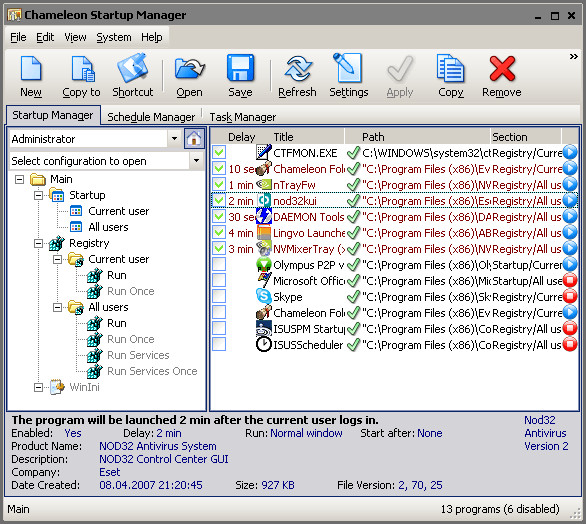
Task: Click the home icon beside Administrator
Action: (x=194, y=139)
